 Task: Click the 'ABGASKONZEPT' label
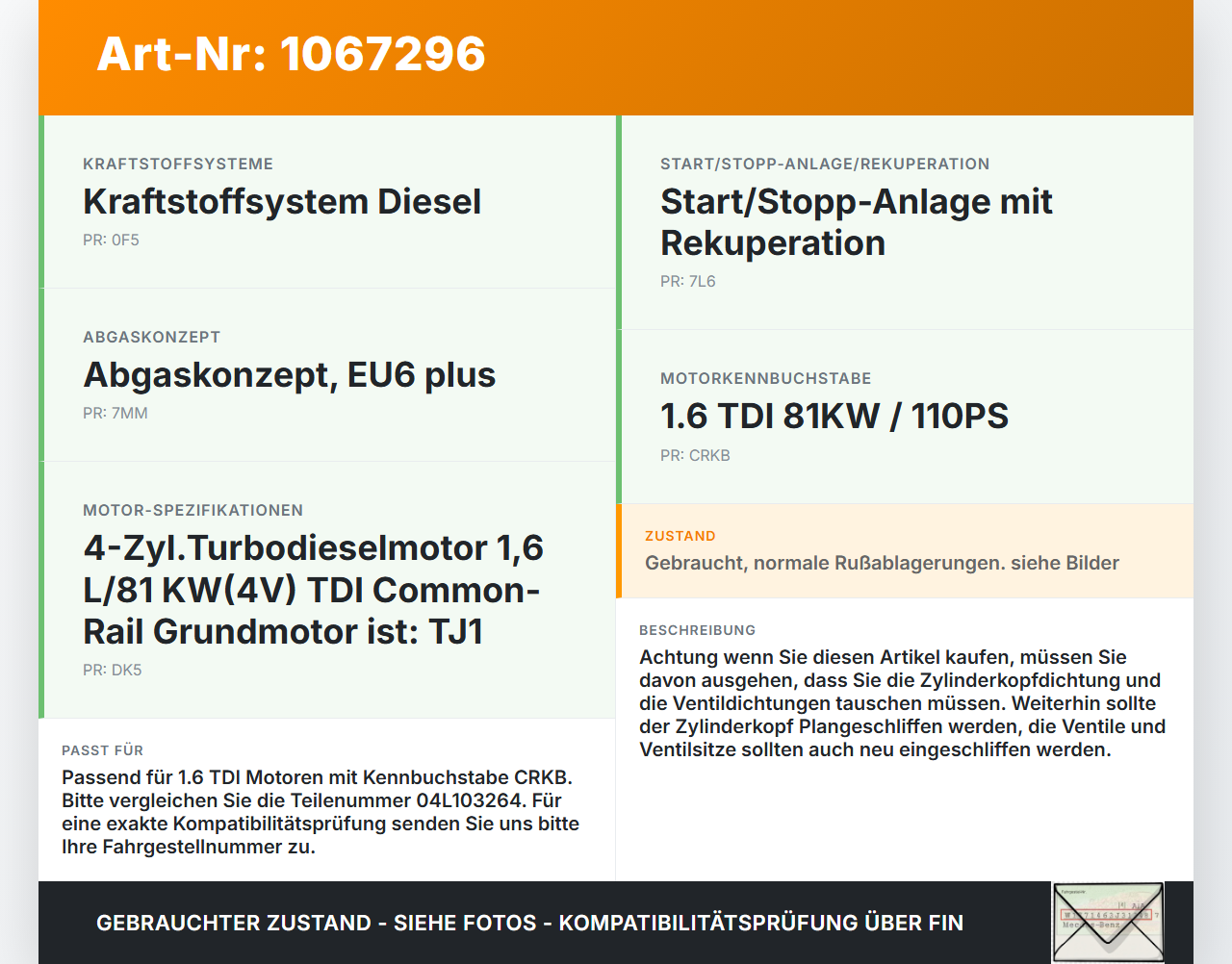click(x=152, y=338)
